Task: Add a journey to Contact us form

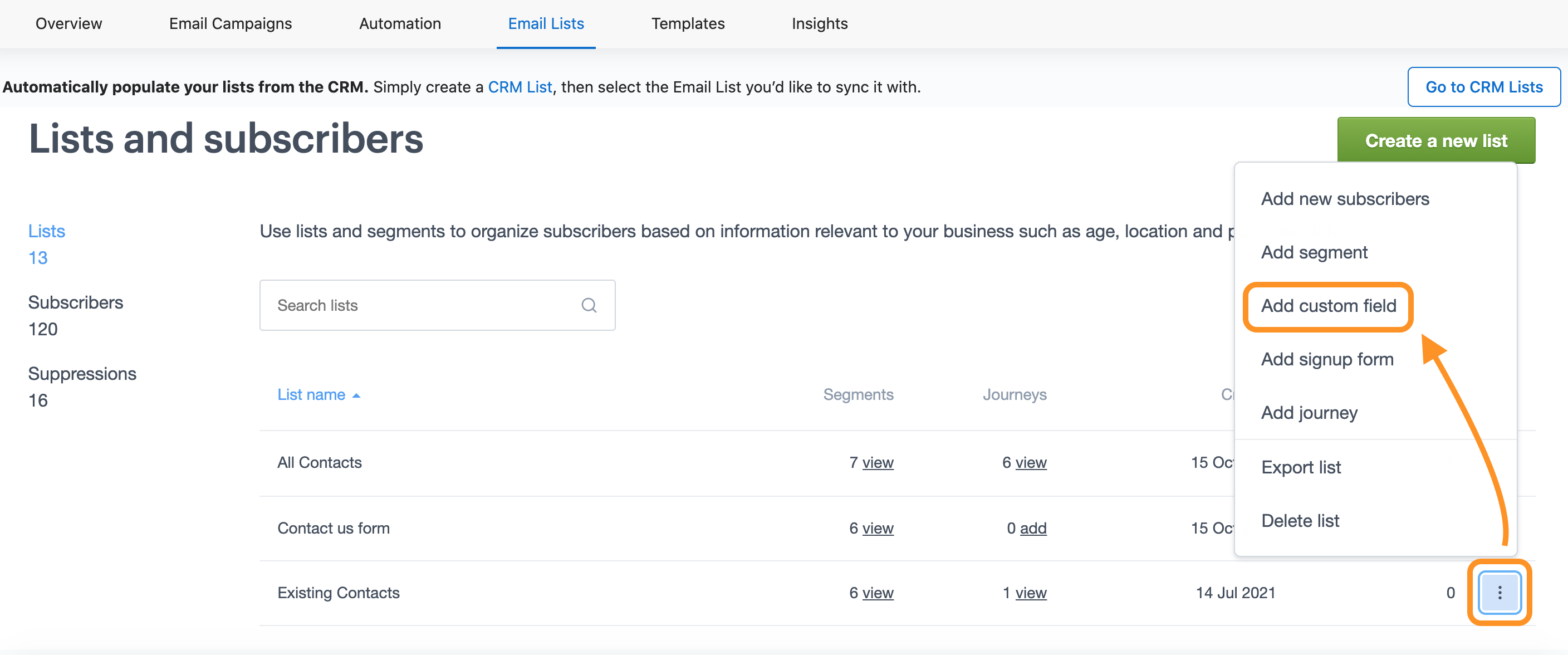Action: point(1033,528)
